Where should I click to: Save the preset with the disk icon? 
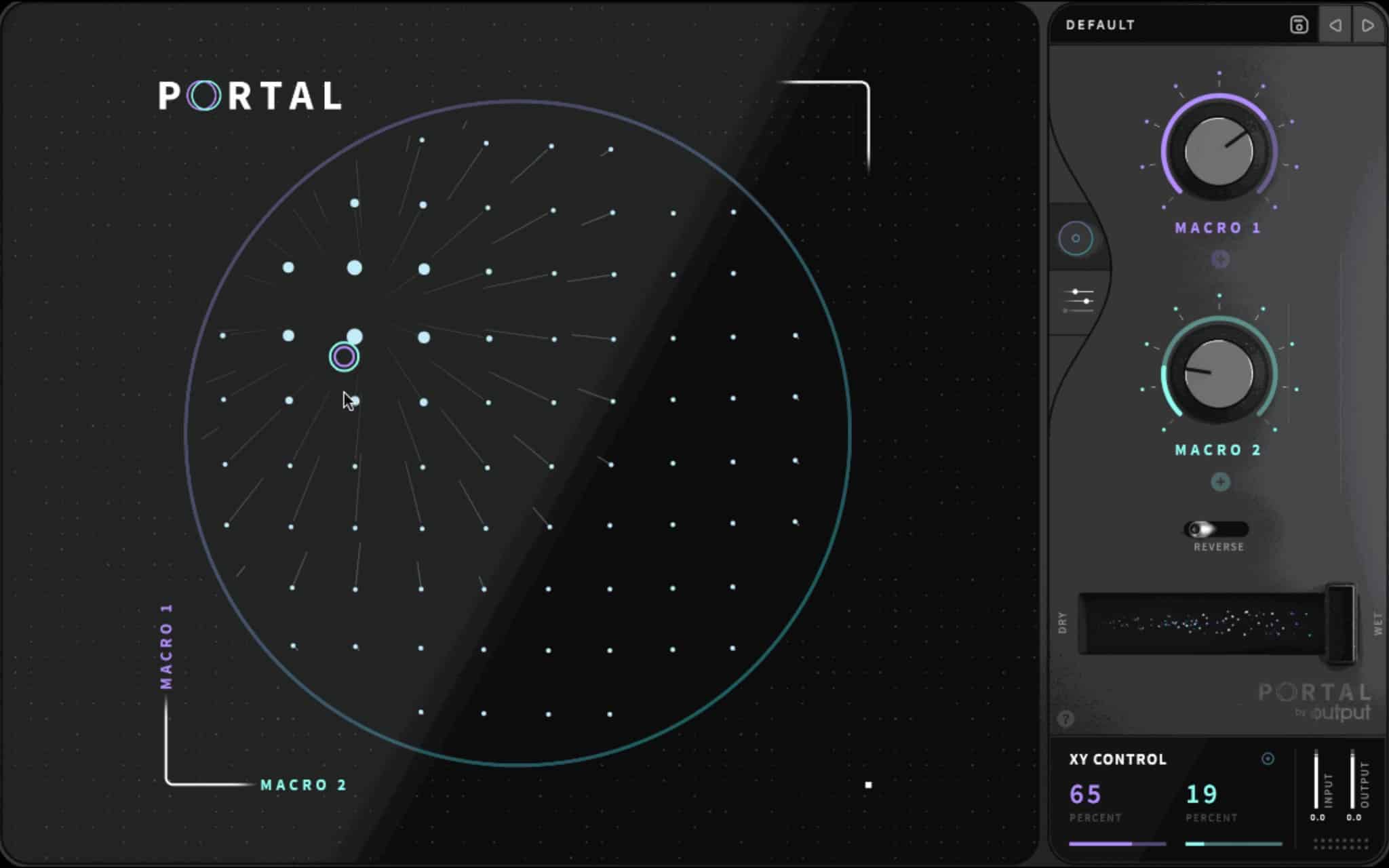click(x=1299, y=25)
